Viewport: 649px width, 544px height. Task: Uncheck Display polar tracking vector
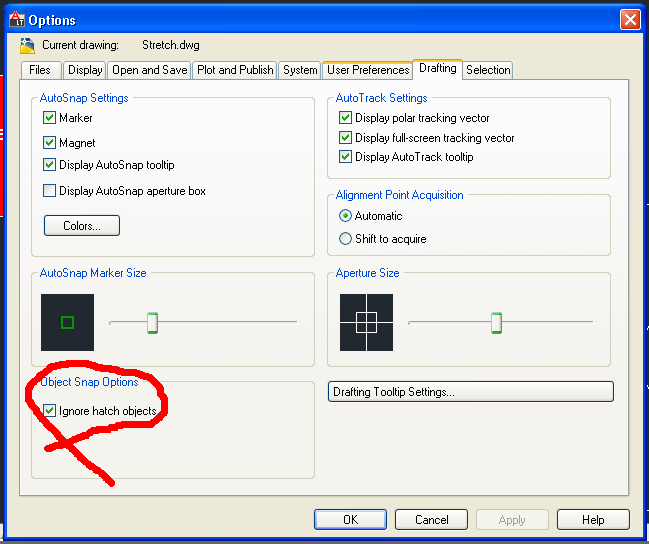pyautogui.click(x=345, y=118)
